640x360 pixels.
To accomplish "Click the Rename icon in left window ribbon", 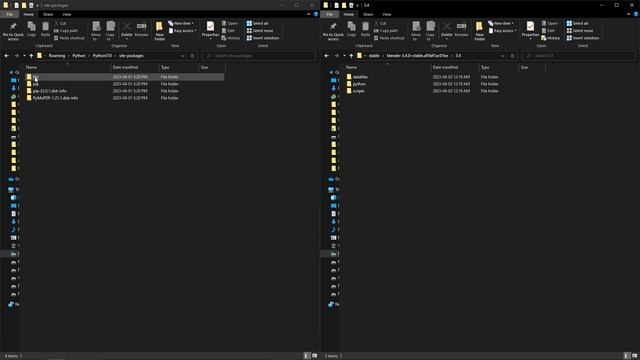I will click(x=141, y=30).
